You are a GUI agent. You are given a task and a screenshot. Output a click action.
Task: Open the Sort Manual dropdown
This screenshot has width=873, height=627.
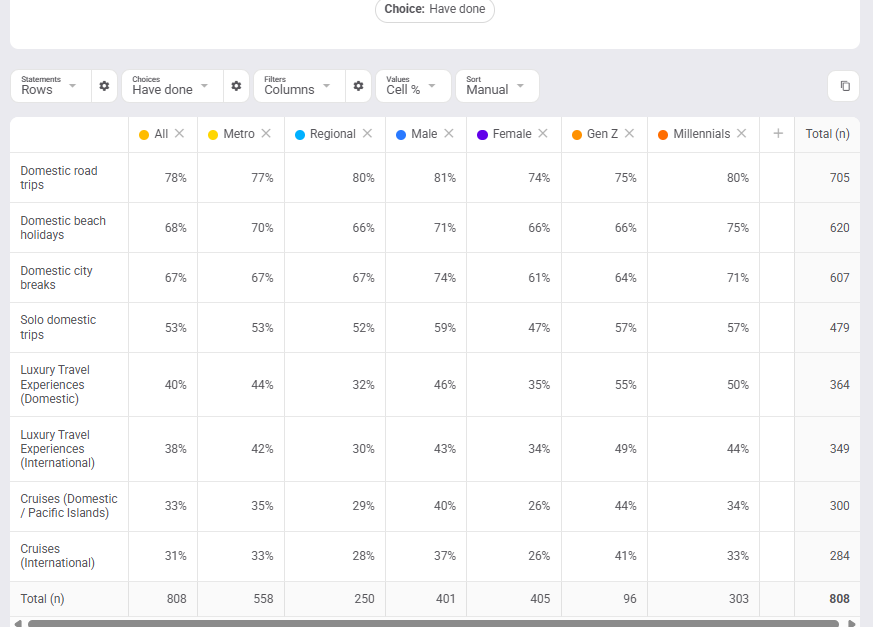[x=497, y=86]
